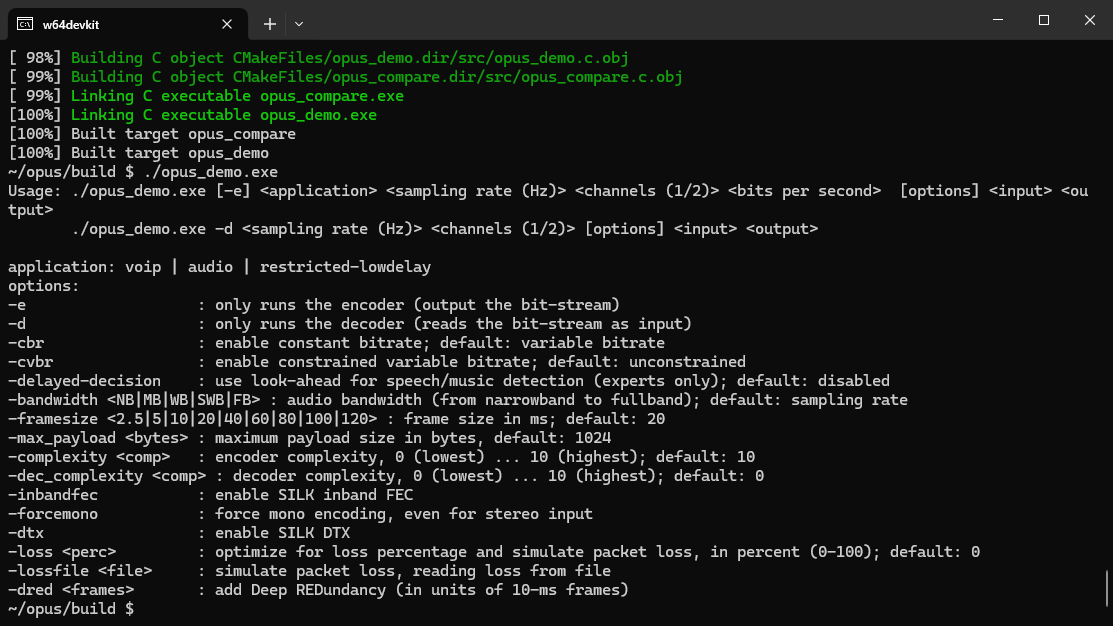
Task: Click the final ~/opus/build $ prompt line
Action: point(71,609)
